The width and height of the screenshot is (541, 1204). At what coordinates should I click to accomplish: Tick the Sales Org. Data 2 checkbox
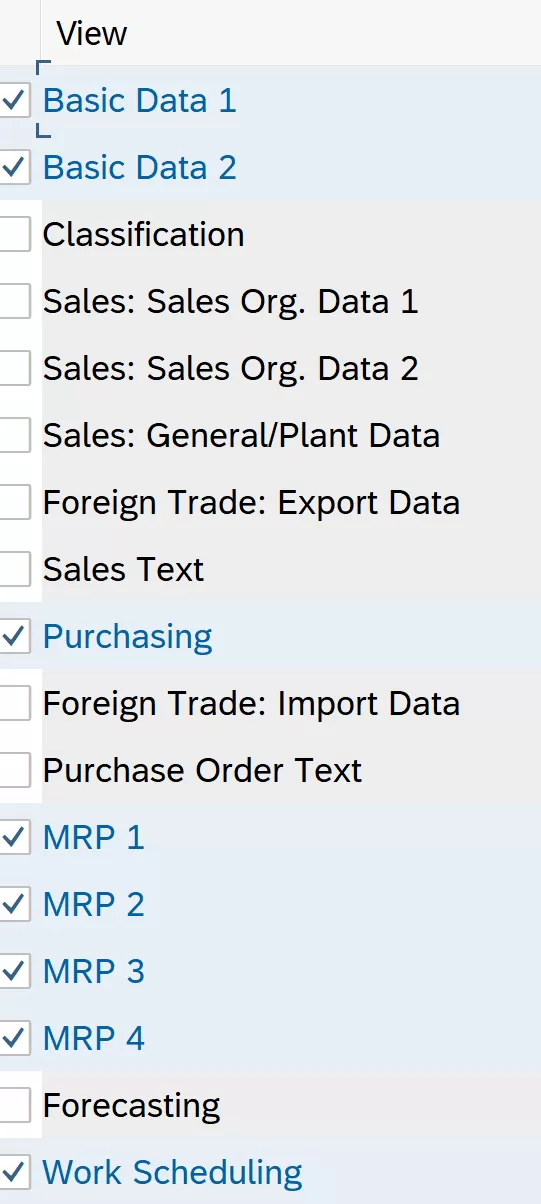[14, 368]
